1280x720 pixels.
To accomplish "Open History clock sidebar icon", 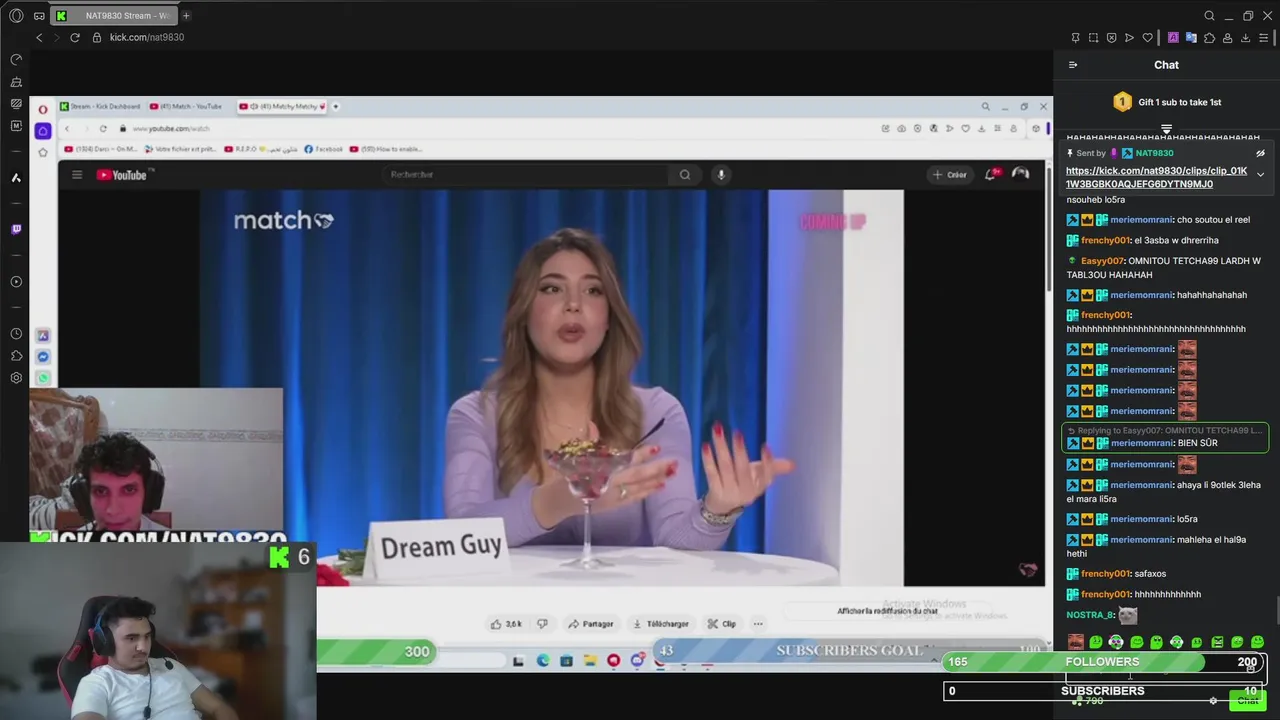I will click(16, 334).
